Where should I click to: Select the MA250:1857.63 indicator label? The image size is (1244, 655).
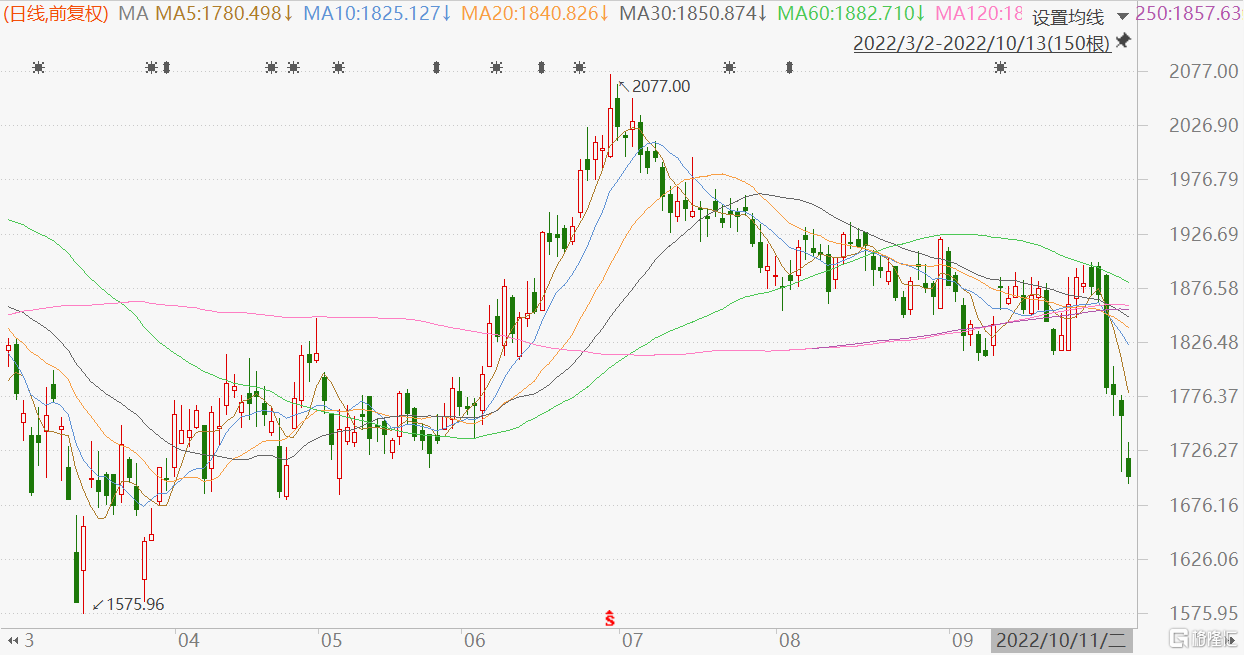[x=1189, y=14]
